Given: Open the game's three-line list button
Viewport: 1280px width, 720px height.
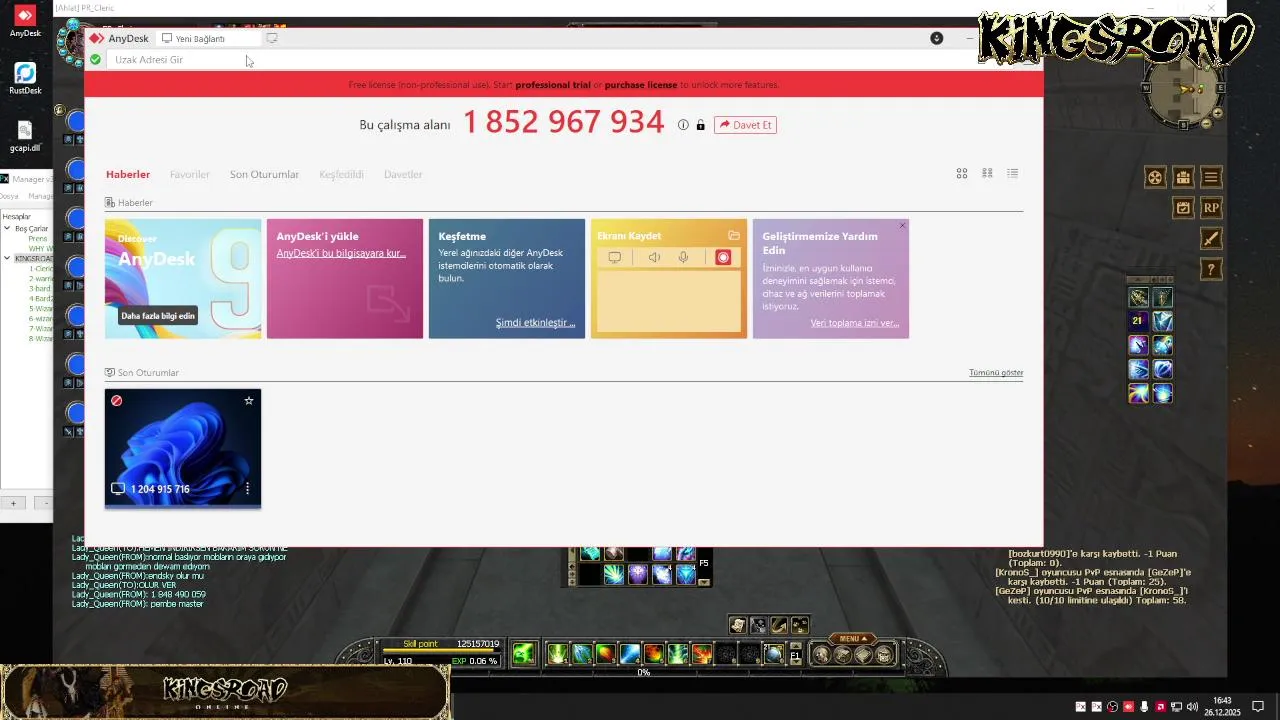Looking at the screenshot, I should 1211,177.
